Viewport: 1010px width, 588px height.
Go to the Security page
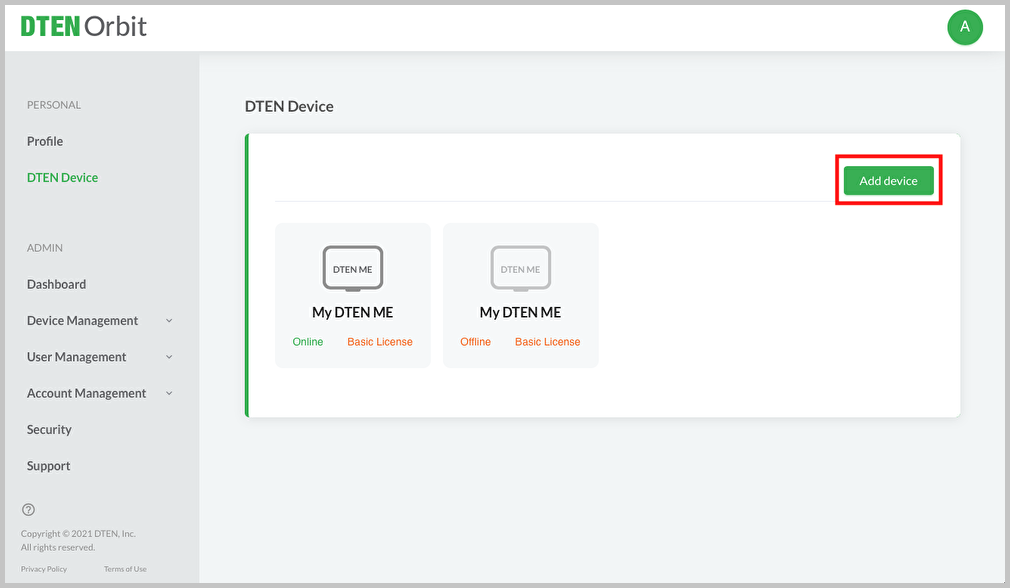(x=49, y=430)
